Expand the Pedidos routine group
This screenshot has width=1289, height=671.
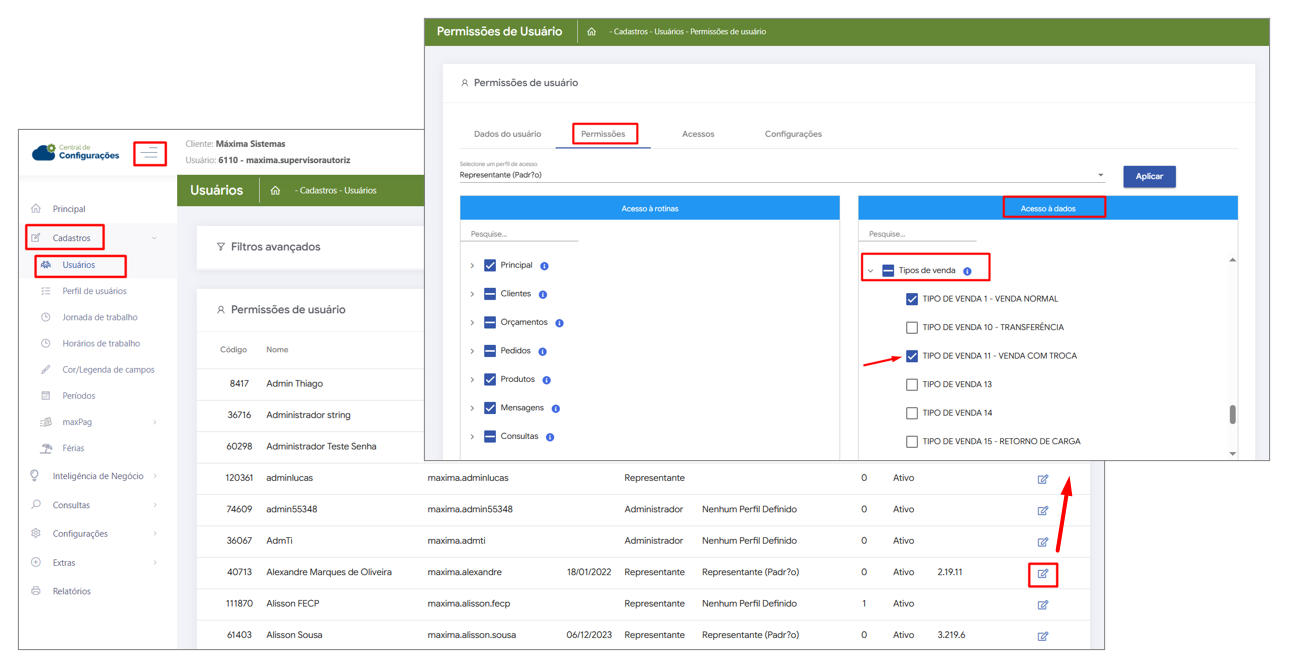point(472,351)
